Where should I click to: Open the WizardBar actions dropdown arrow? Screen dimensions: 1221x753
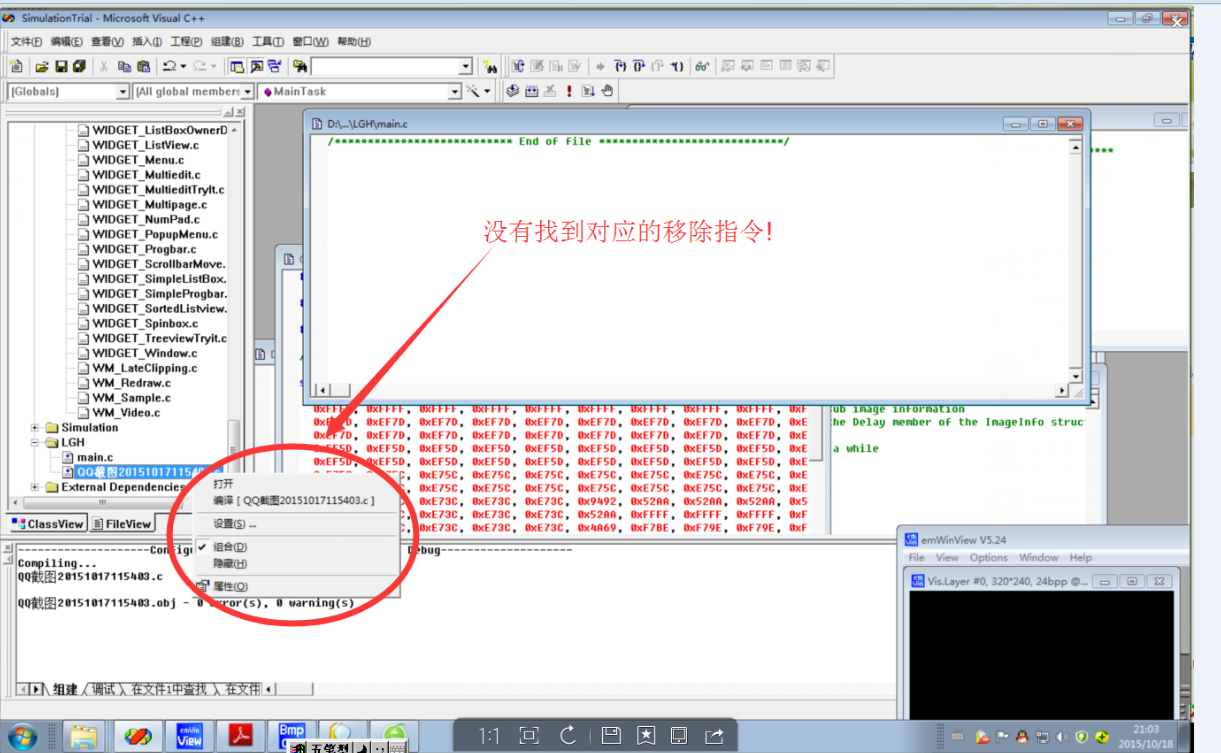click(x=487, y=91)
